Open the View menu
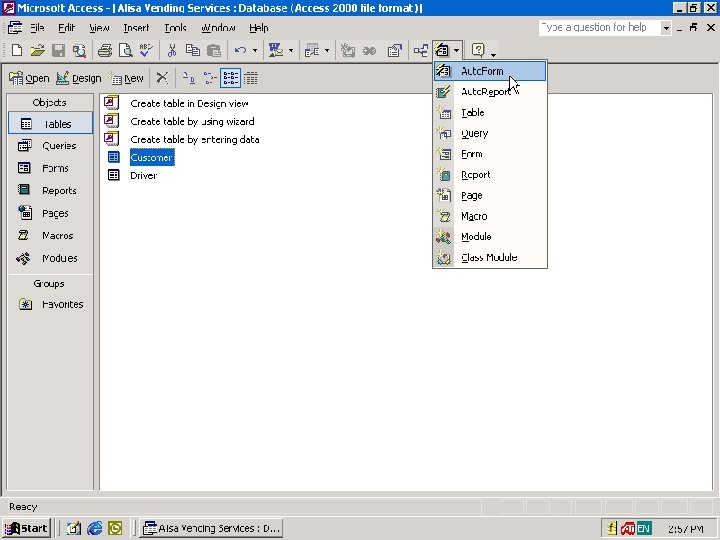 99,28
